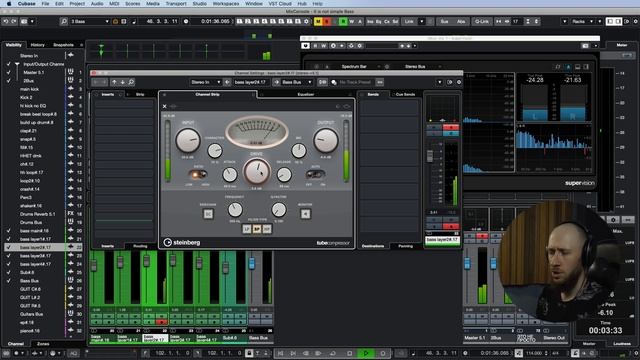Click the Output knob of tube compressor

tap(326, 140)
